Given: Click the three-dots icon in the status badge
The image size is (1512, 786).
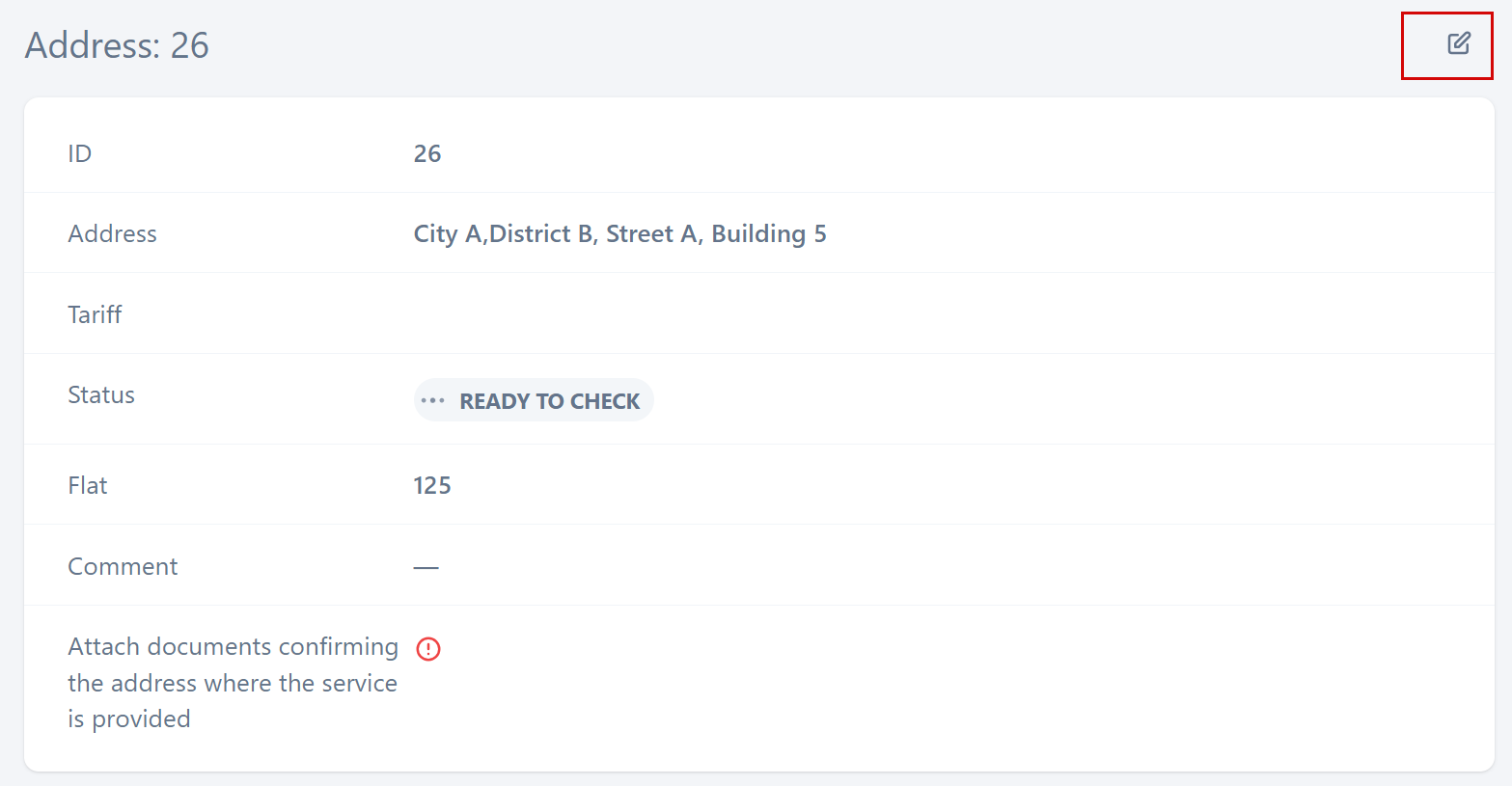Looking at the screenshot, I should pyautogui.click(x=433, y=401).
